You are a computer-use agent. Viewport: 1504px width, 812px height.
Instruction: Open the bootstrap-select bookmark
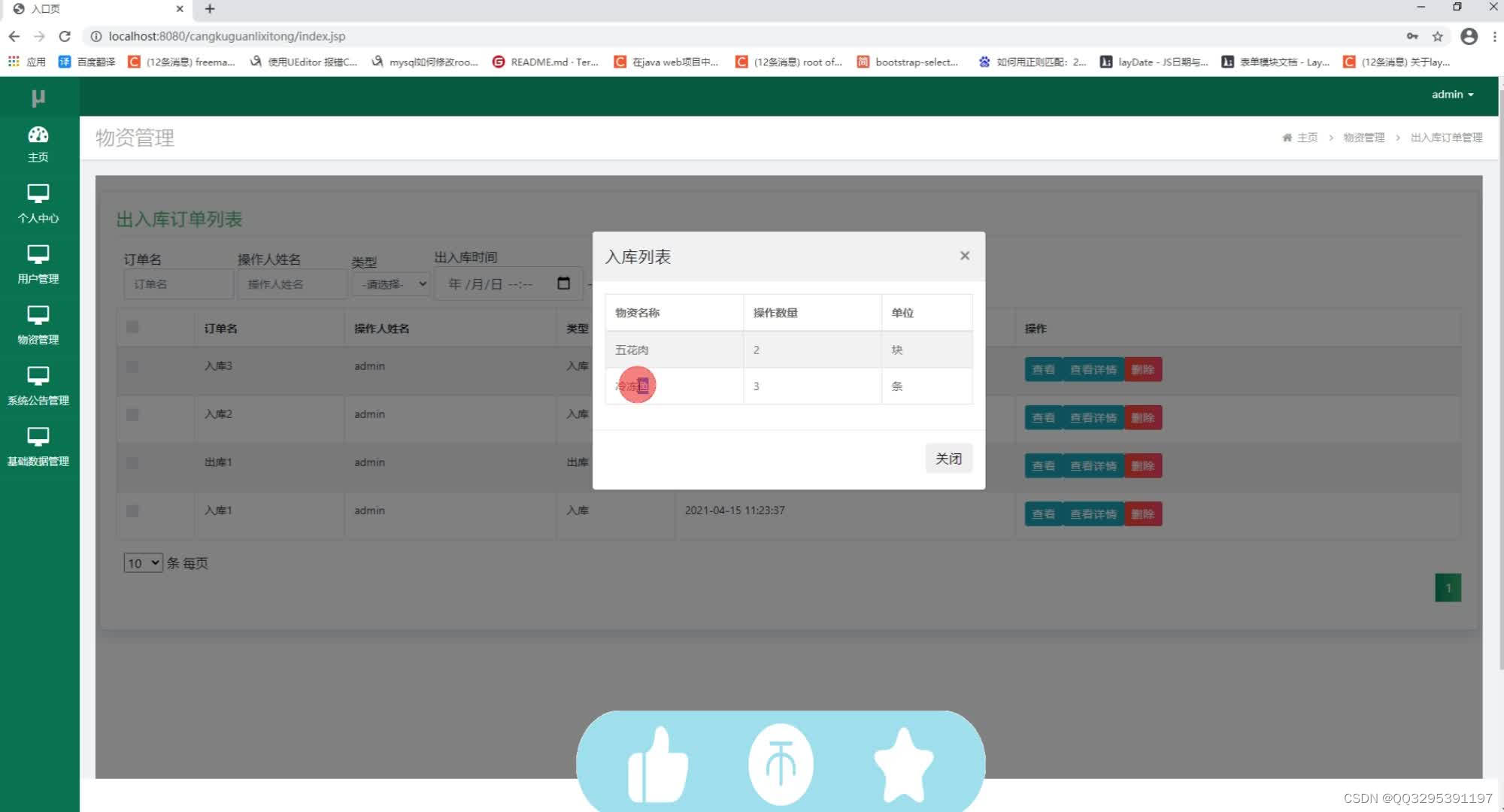coord(908,62)
